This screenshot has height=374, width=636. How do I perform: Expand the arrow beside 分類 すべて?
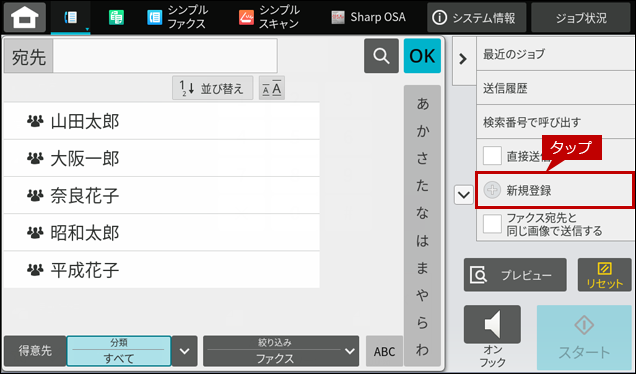pyautogui.click(x=185, y=351)
